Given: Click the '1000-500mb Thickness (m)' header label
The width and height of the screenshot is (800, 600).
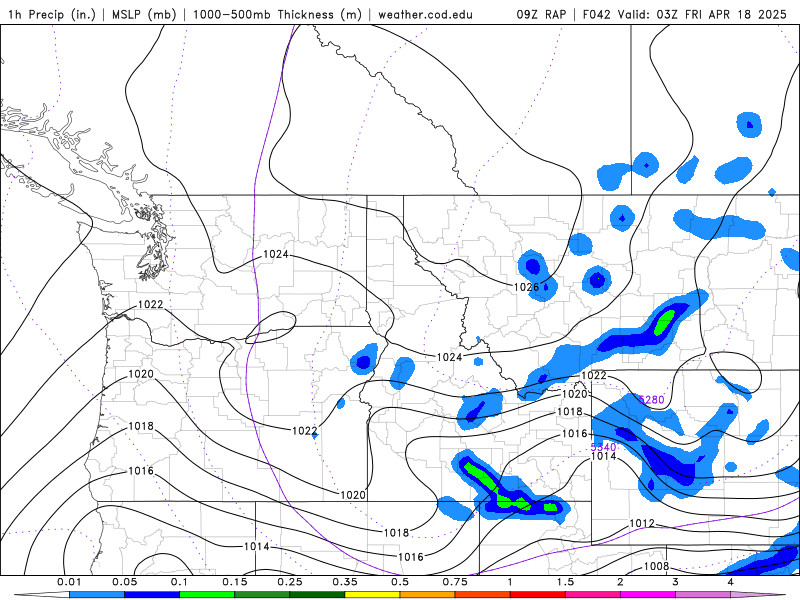Looking at the screenshot, I should (277, 15).
